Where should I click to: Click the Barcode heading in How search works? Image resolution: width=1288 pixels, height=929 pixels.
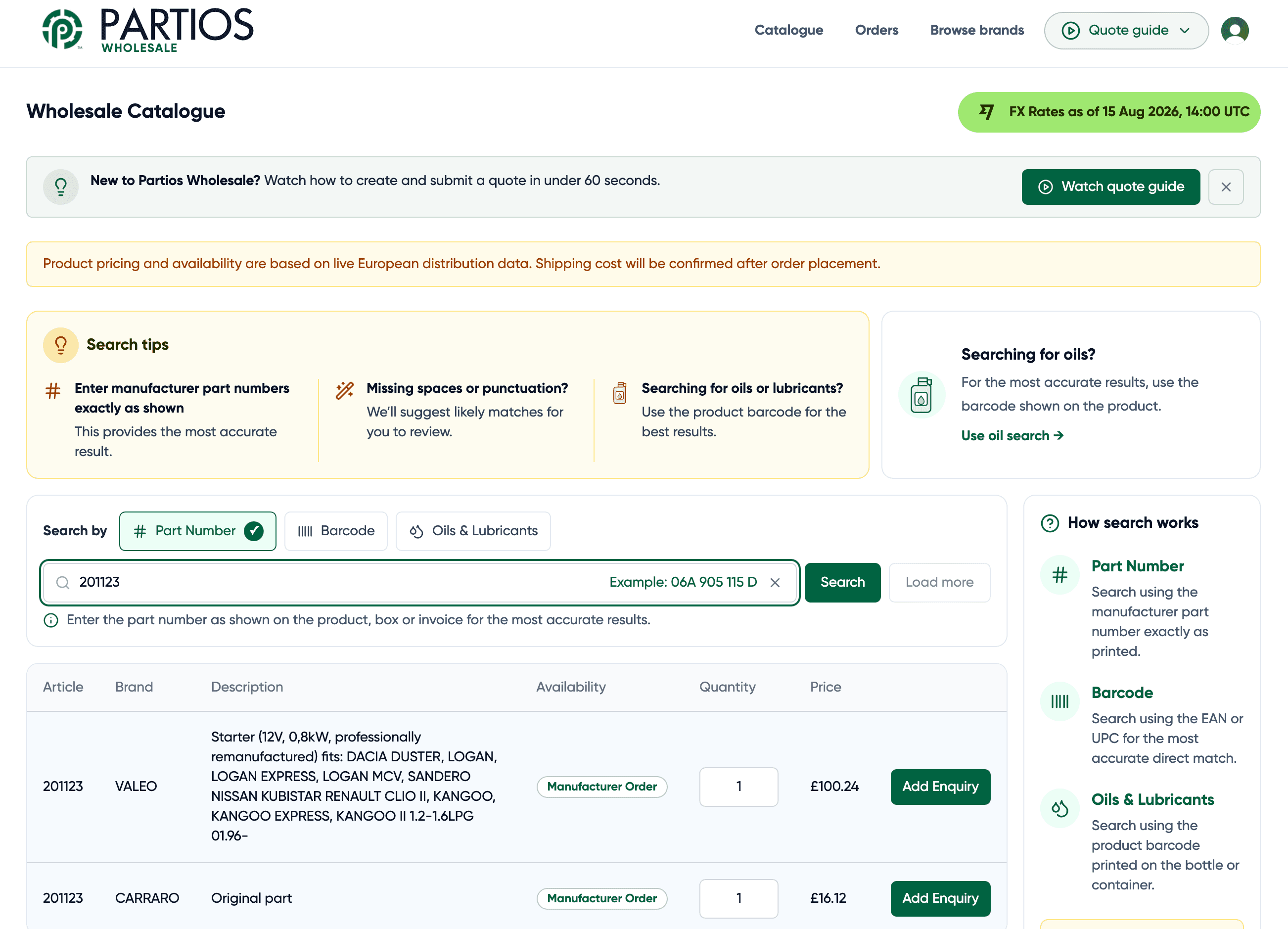(x=1122, y=693)
